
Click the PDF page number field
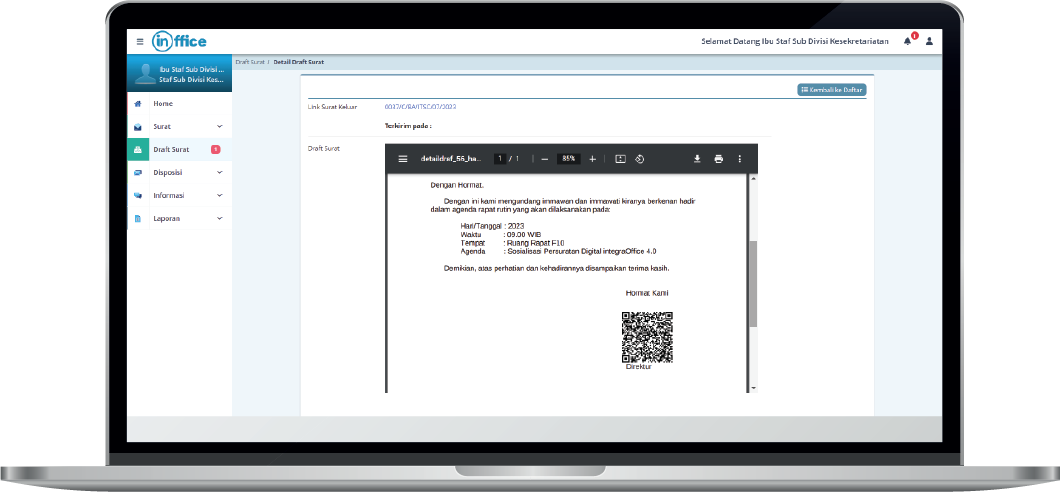click(499, 158)
